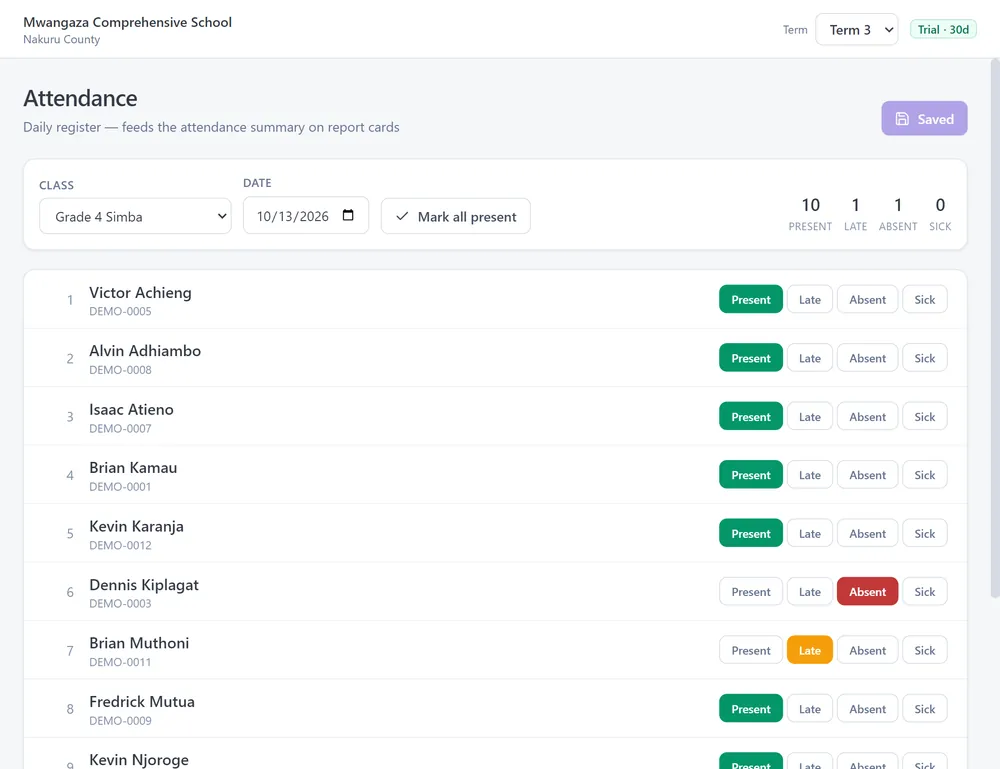
Task: Click admission number DEMO-0012
Action: [x=121, y=545]
